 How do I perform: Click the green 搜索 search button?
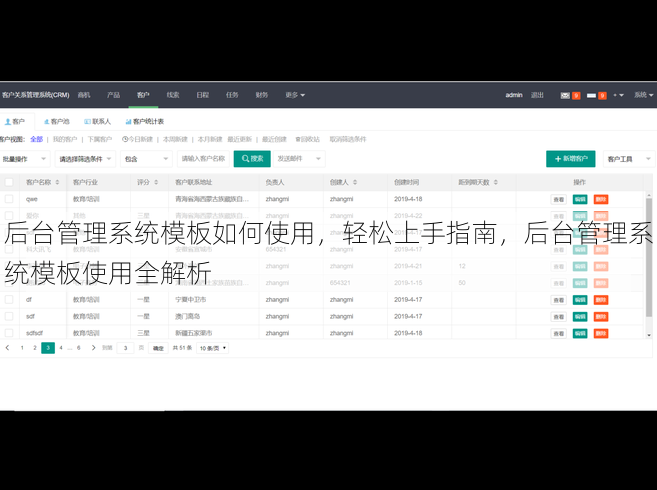[x=252, y=159]
